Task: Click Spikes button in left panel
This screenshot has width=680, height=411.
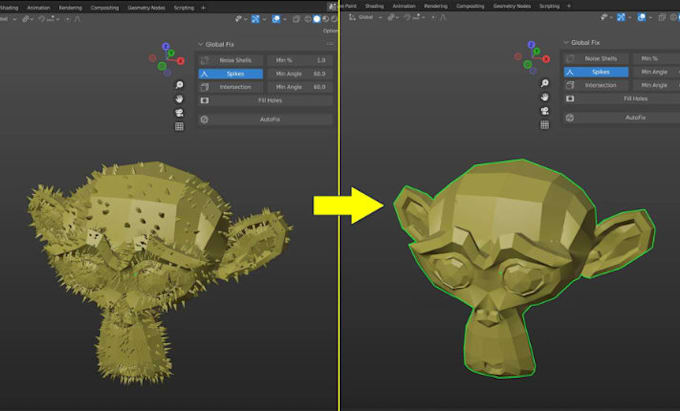Action: (x=231, y=74)
